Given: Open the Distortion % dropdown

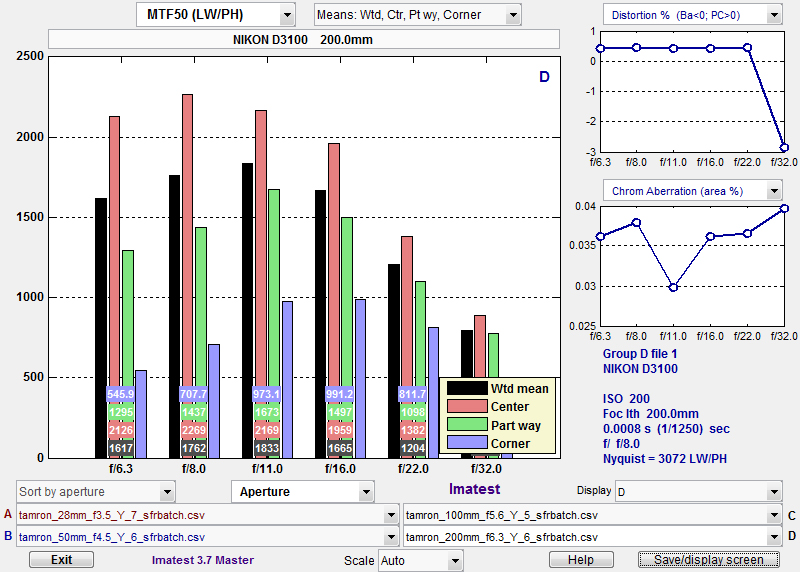Looking at the screenshot, I should pos(692,15).
